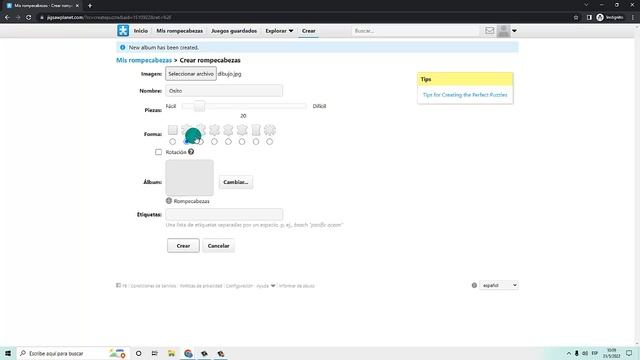Open Cortana circle in the taskbar

click(x=138, y=353)
